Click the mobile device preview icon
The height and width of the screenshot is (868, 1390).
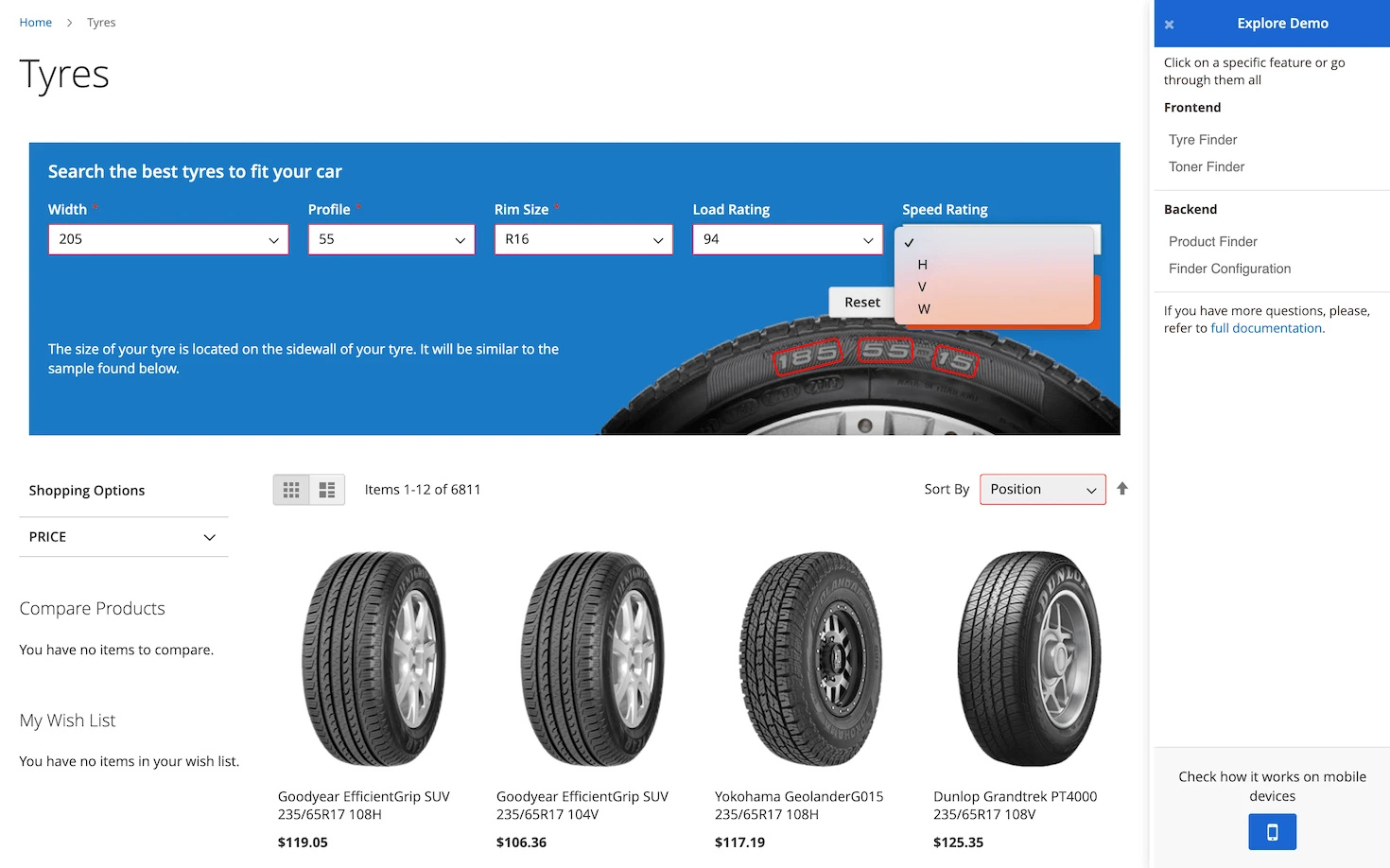[1272, 832]
